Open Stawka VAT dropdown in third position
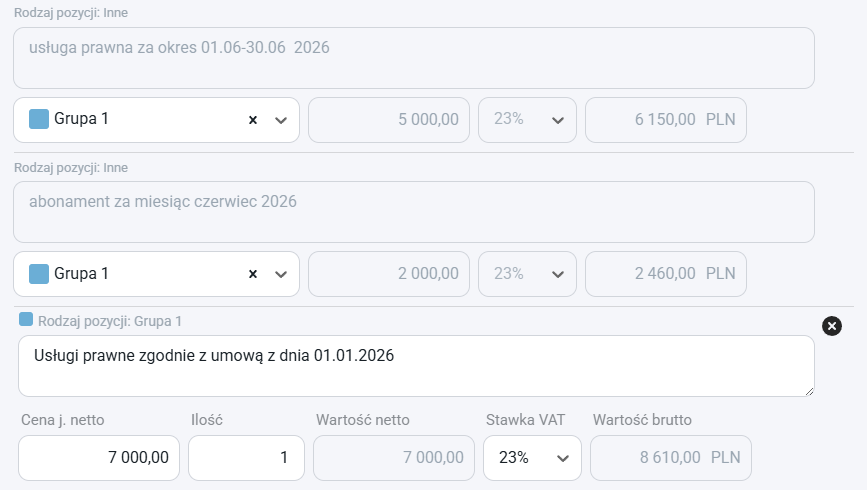 click(x=532, y=458)
